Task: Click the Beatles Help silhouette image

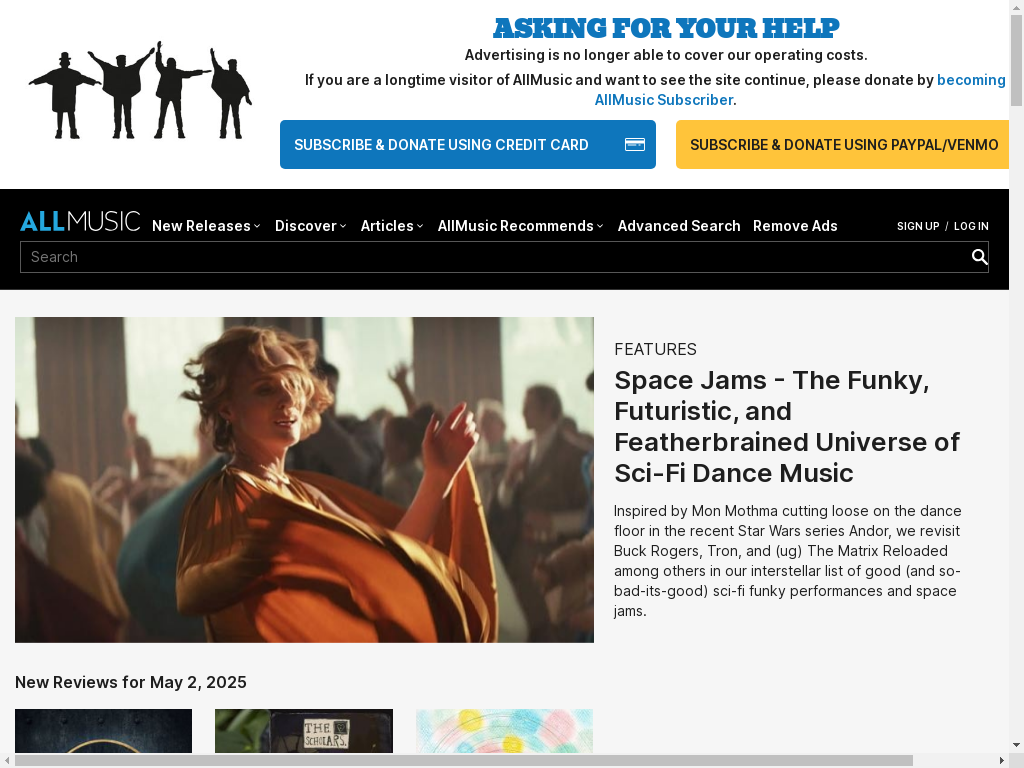Action: coord(140,90)
